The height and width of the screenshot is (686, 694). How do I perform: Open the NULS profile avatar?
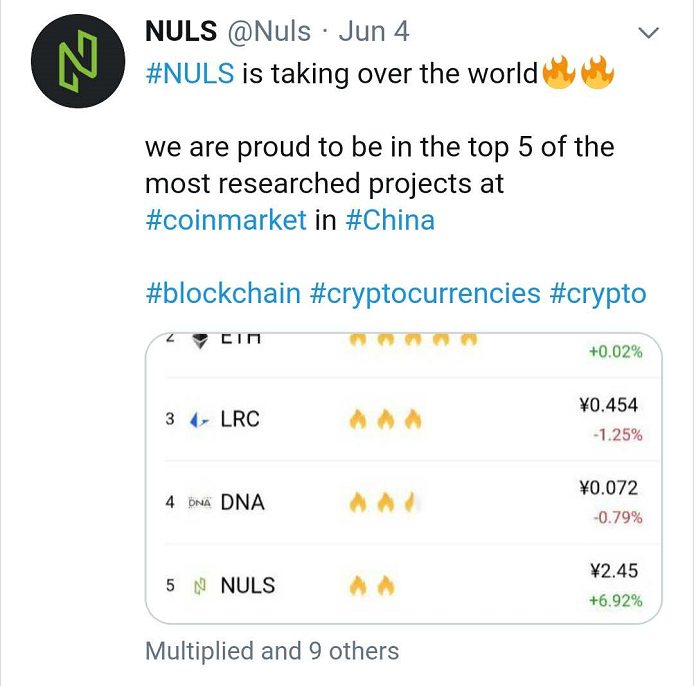(x=78, y=61)
